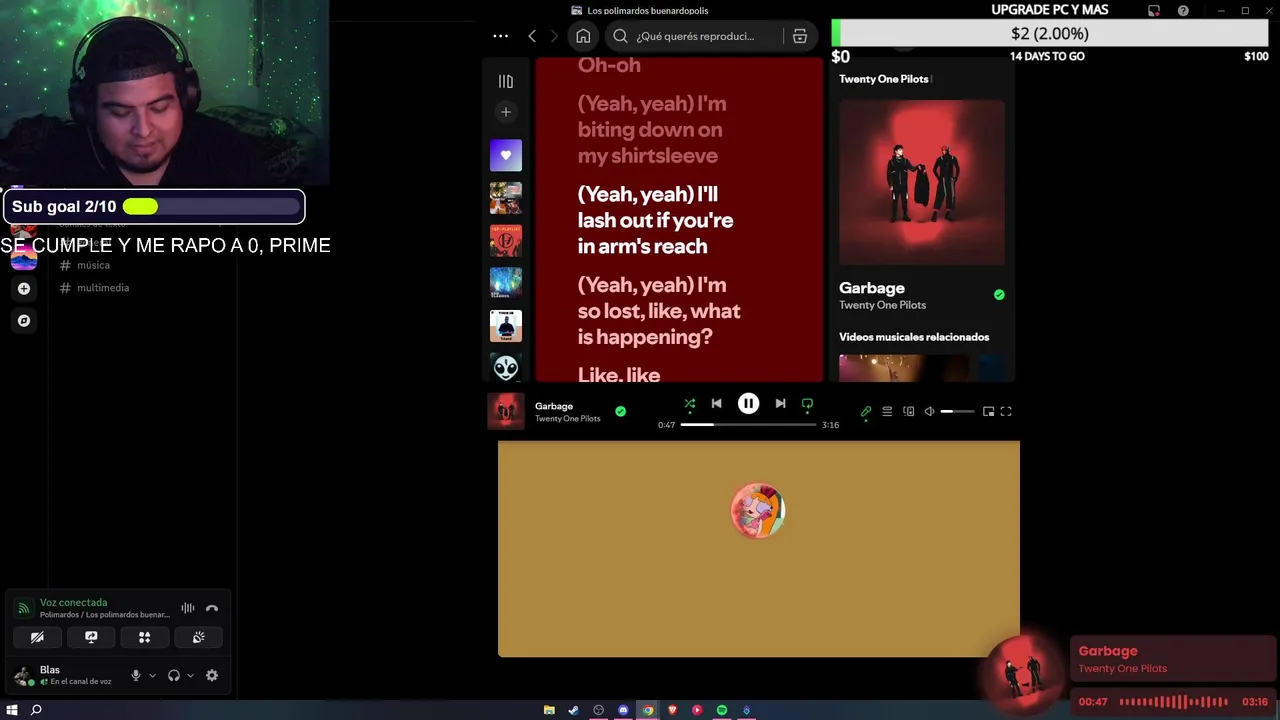1280x720 pixels.
Task: Open the Spotify play queue
Action: pos(887,411)
